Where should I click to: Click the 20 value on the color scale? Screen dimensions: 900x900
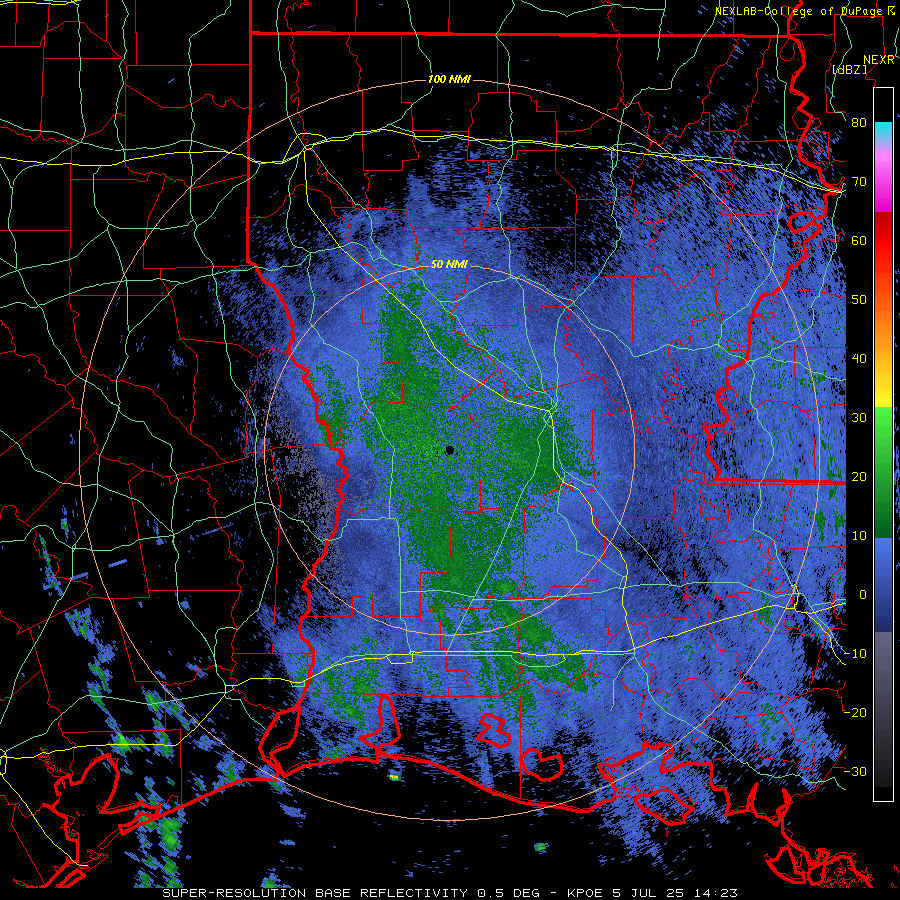pyautogui.click(x=859, y=477)
